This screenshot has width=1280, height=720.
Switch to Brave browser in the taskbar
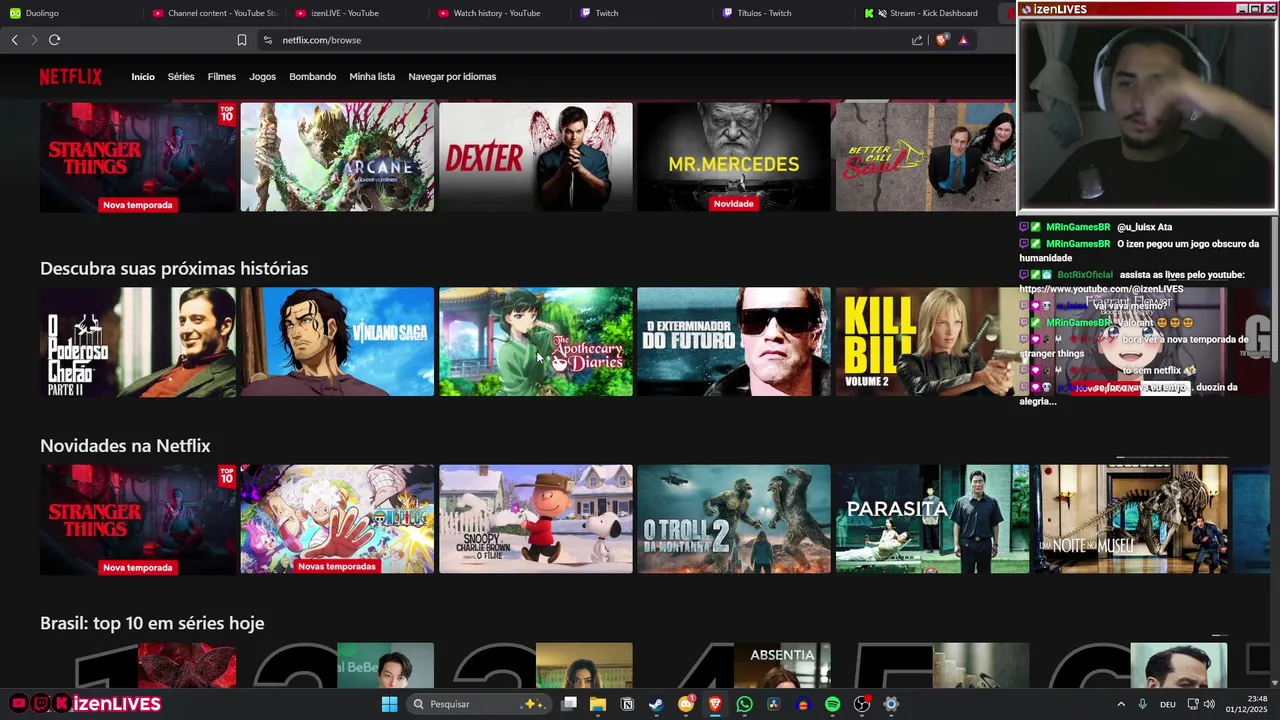(x=715, y=704)
